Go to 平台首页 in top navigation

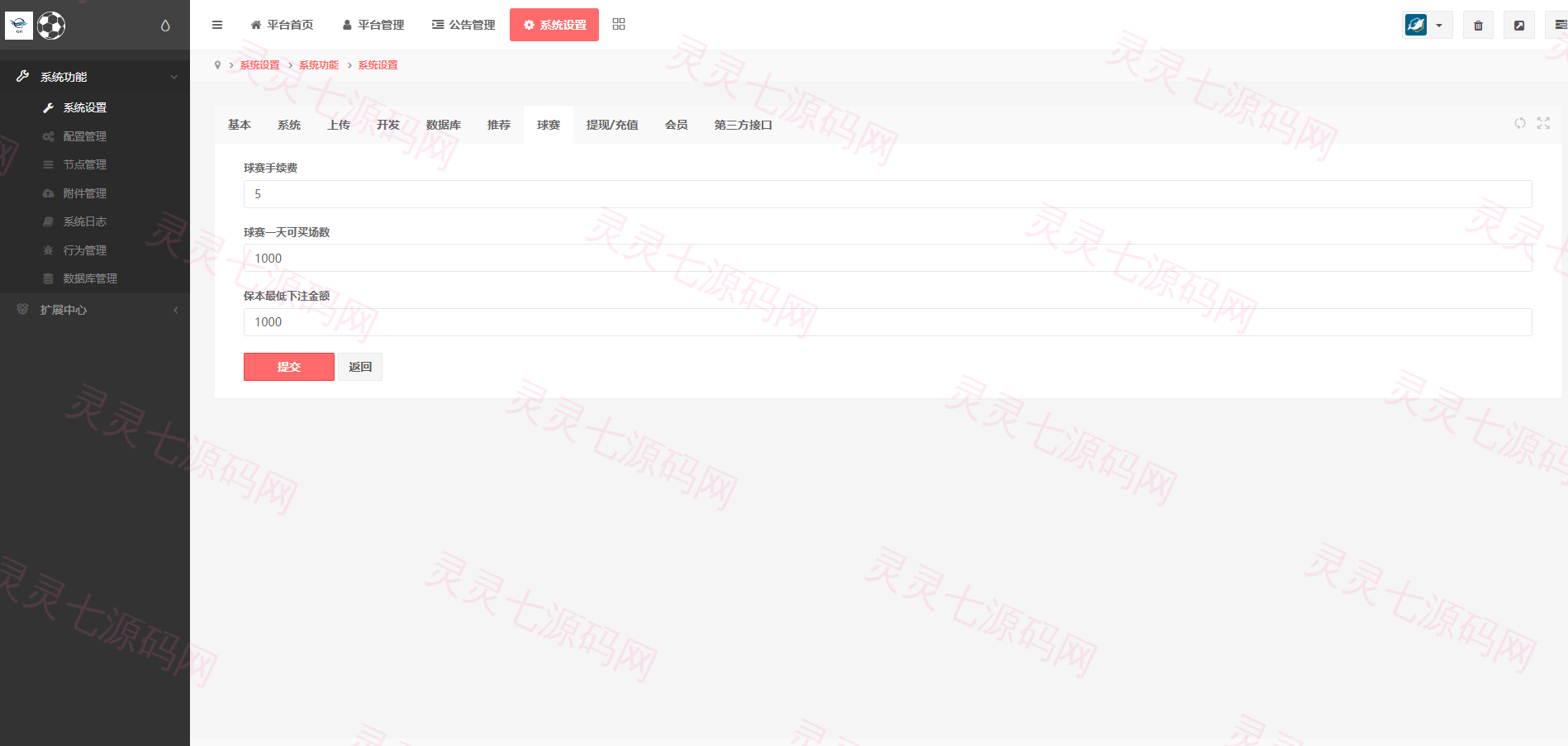[x=282, y=25]
